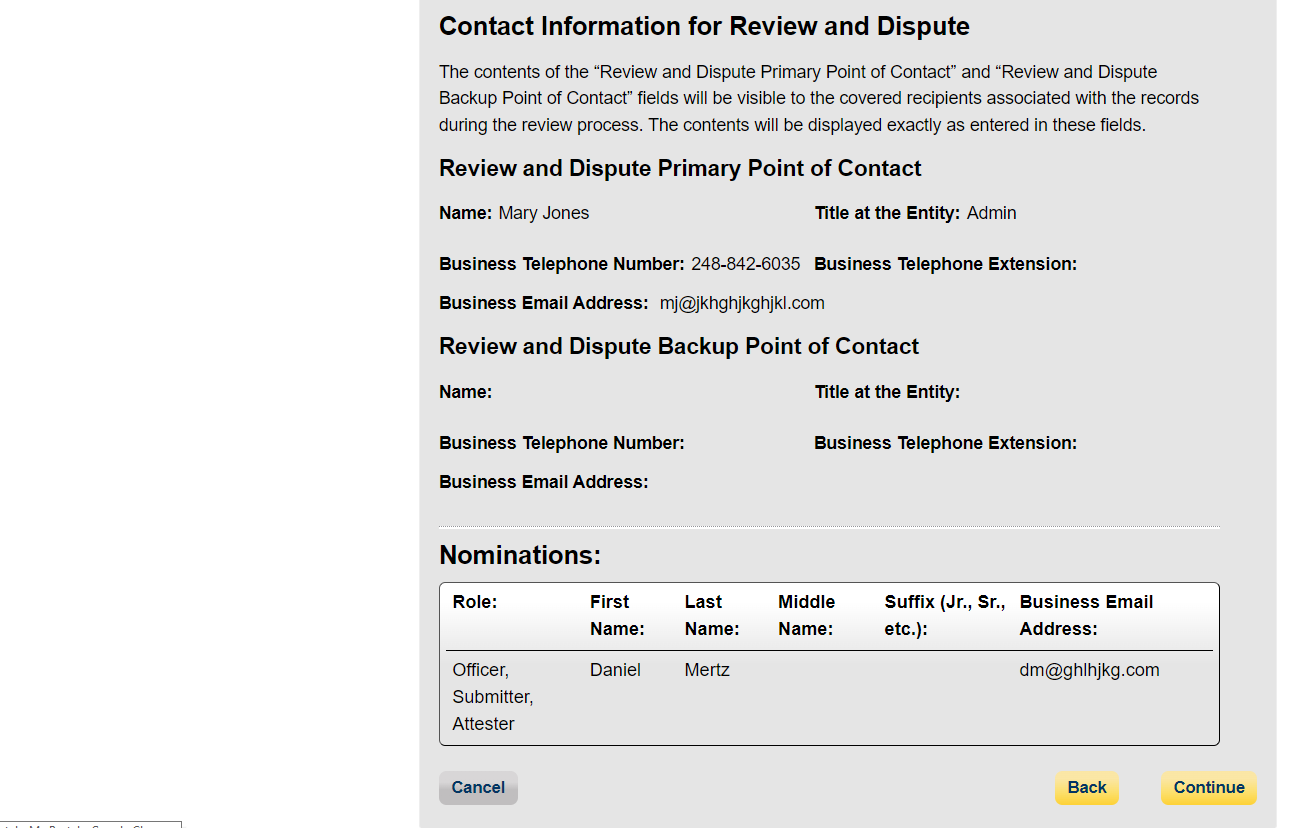
Task: Click the Review and Dispute Primary Point of Contact heading
Action: [680, 168]
